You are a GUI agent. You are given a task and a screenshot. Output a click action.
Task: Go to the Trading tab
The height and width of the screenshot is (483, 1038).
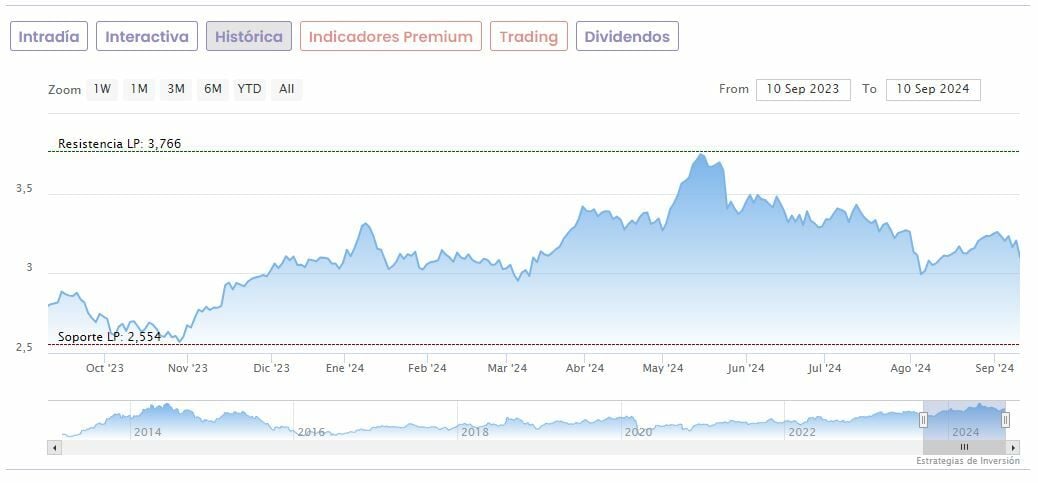click(x=528, y=37)
